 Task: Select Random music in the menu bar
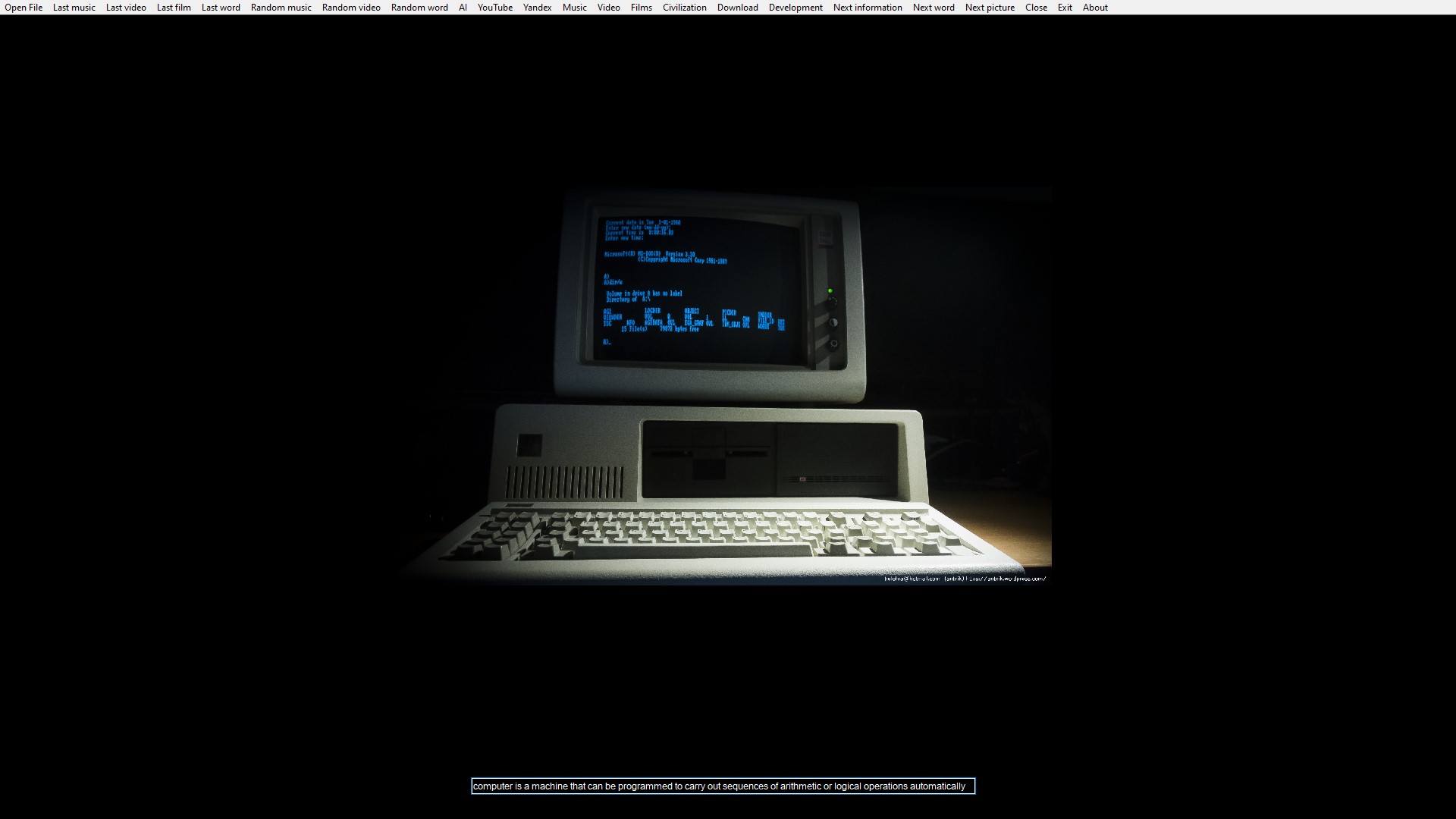coord(281,8)
